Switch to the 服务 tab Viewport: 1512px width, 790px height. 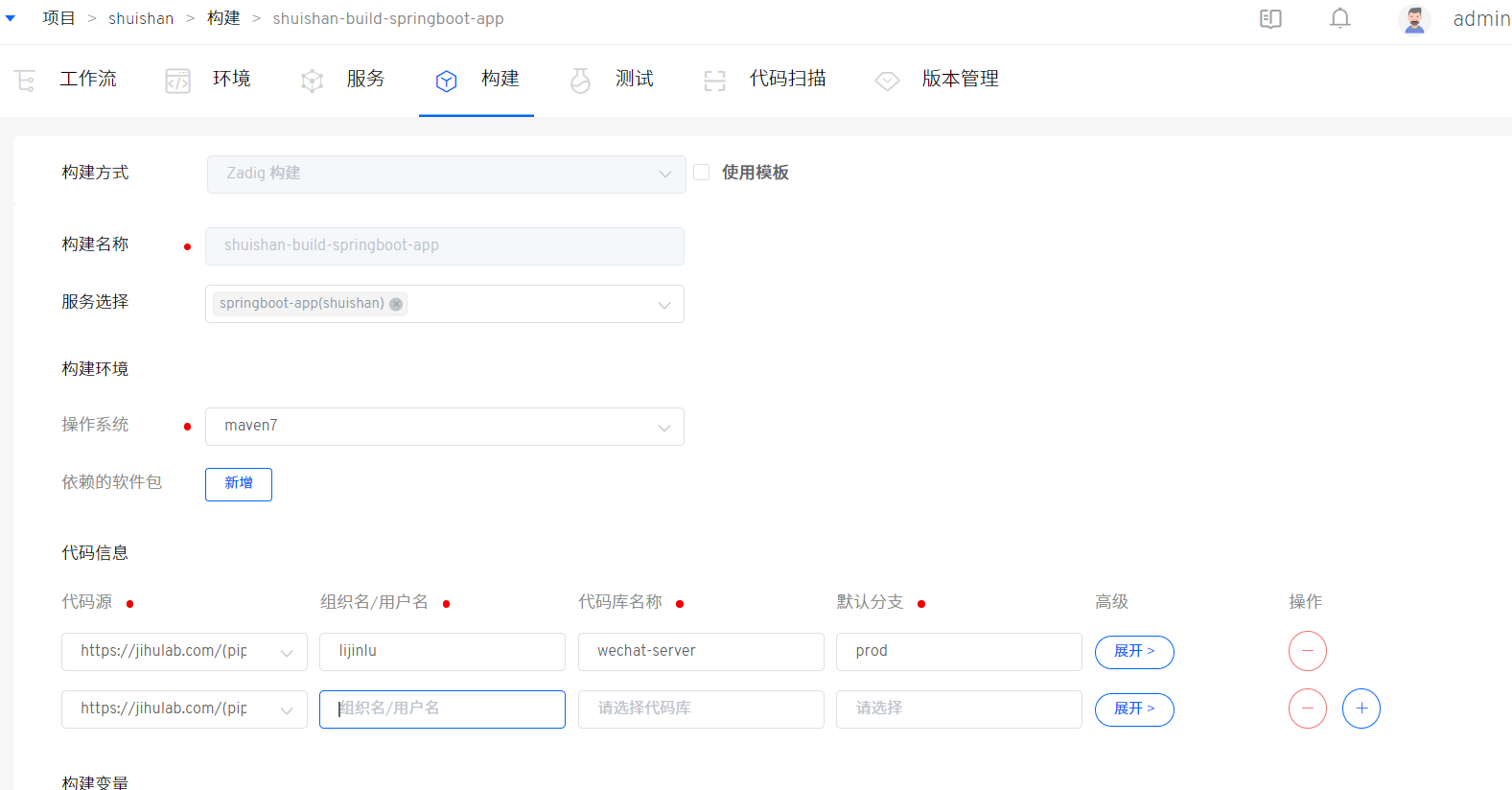pyautogui.click(x=366, y=80)
